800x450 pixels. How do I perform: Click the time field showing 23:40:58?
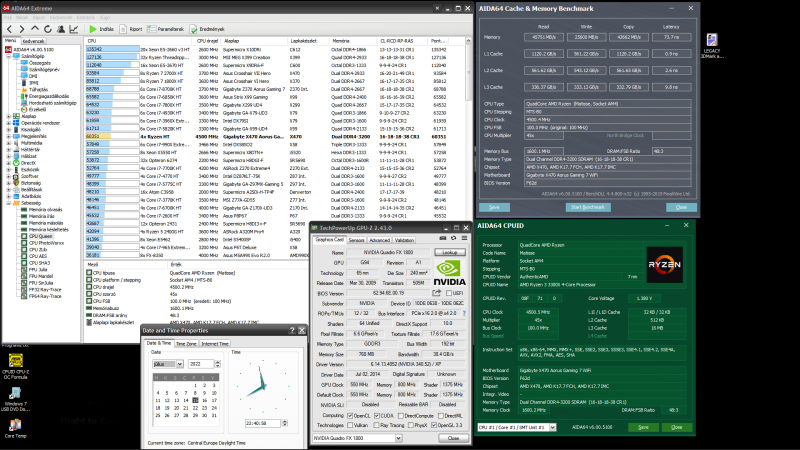(263, 423)
